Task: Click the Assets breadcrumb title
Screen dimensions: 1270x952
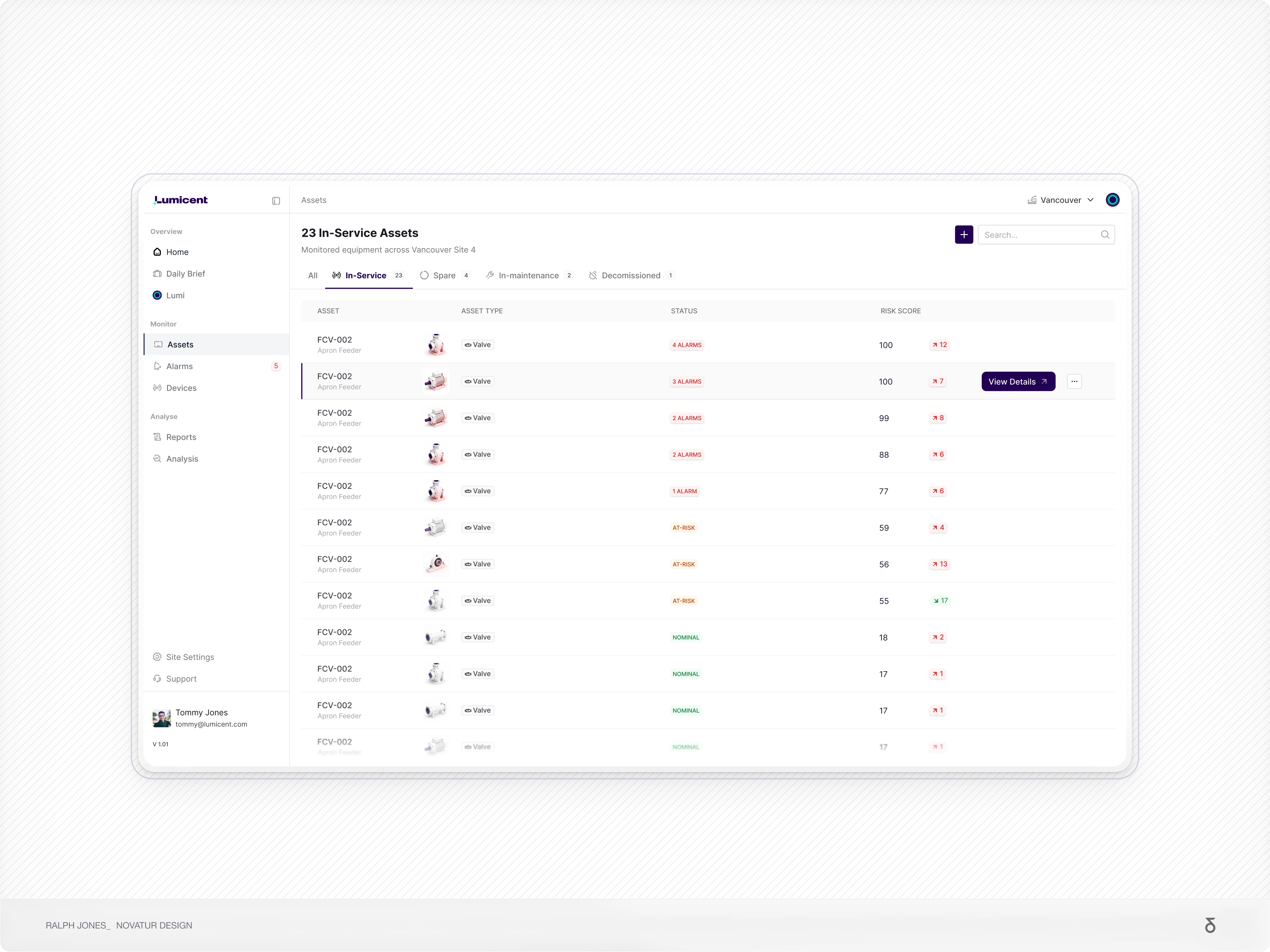Action: tap(313, 200)
